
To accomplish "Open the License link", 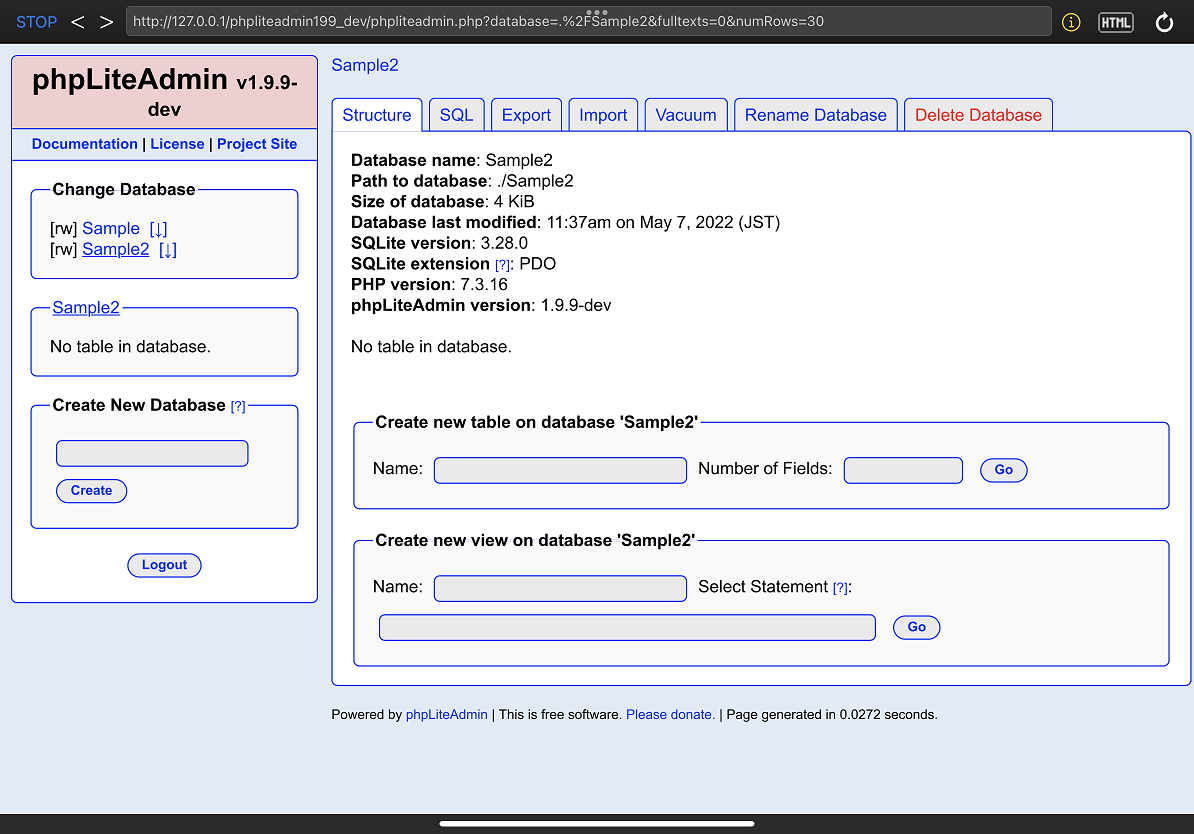I will 177,144.
